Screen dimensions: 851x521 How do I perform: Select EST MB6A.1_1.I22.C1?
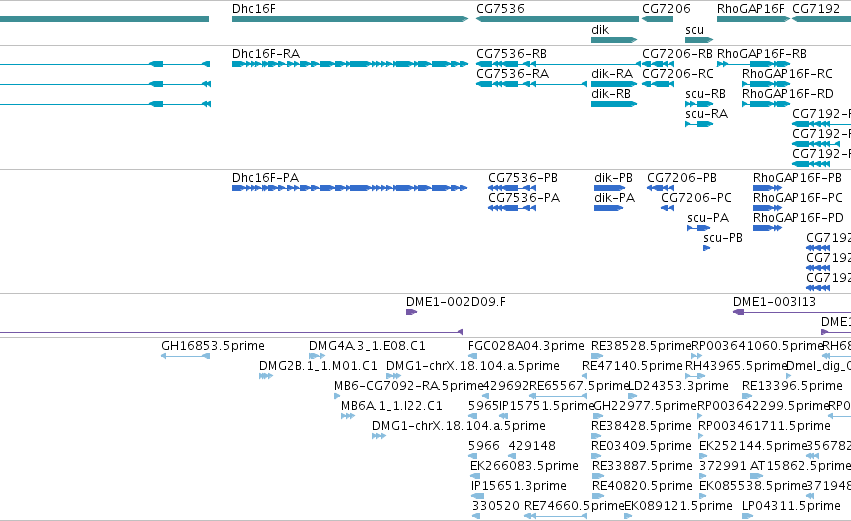(348, 416)
